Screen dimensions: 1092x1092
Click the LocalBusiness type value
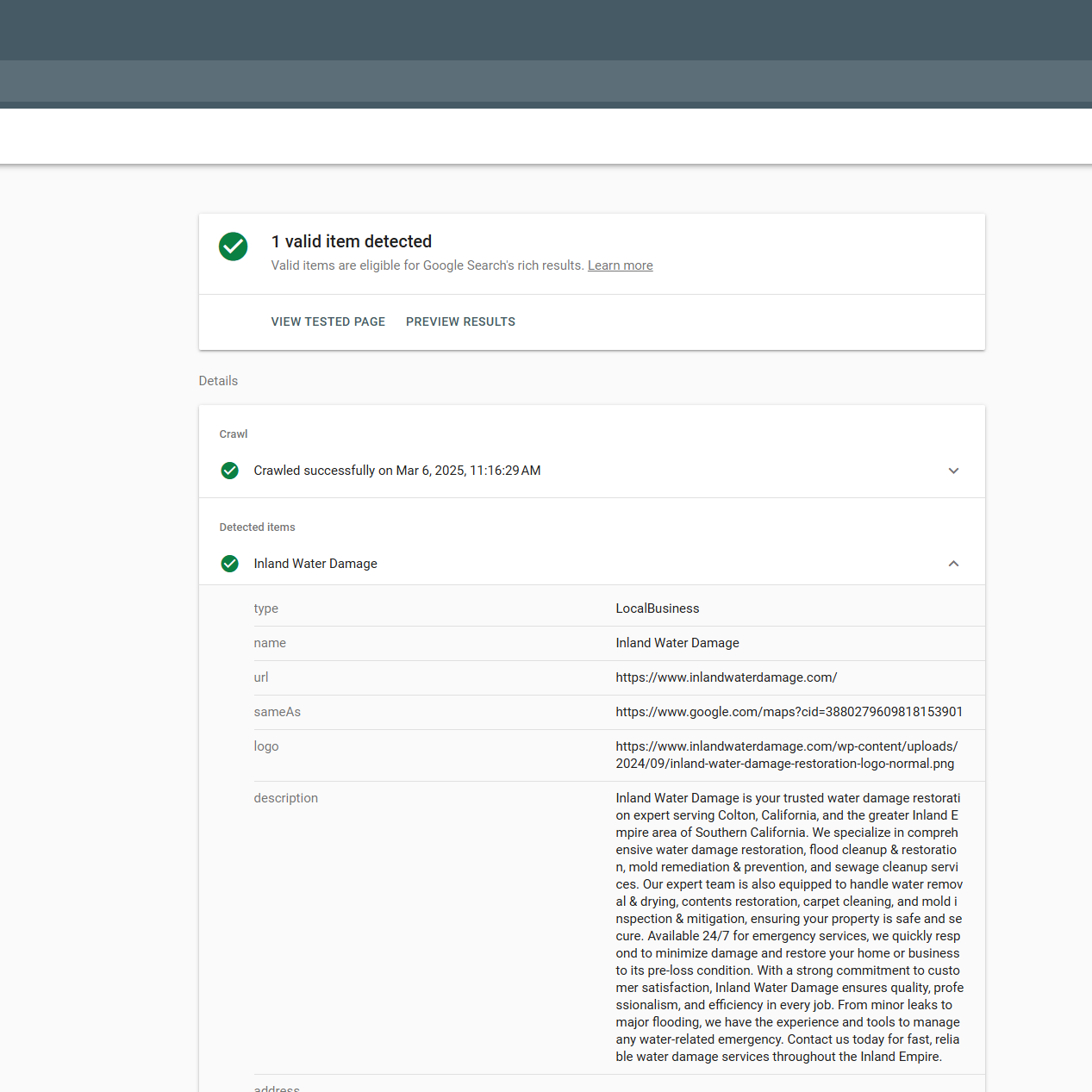pos(657,608)
